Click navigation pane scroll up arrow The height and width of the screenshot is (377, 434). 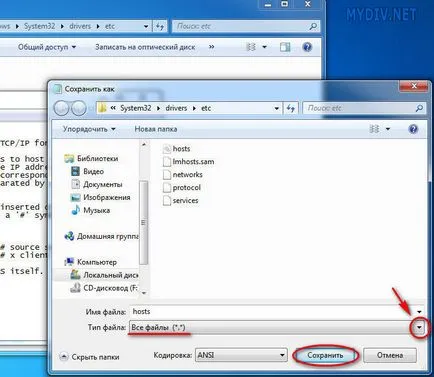pyautogui.click(x=144, y=144)
